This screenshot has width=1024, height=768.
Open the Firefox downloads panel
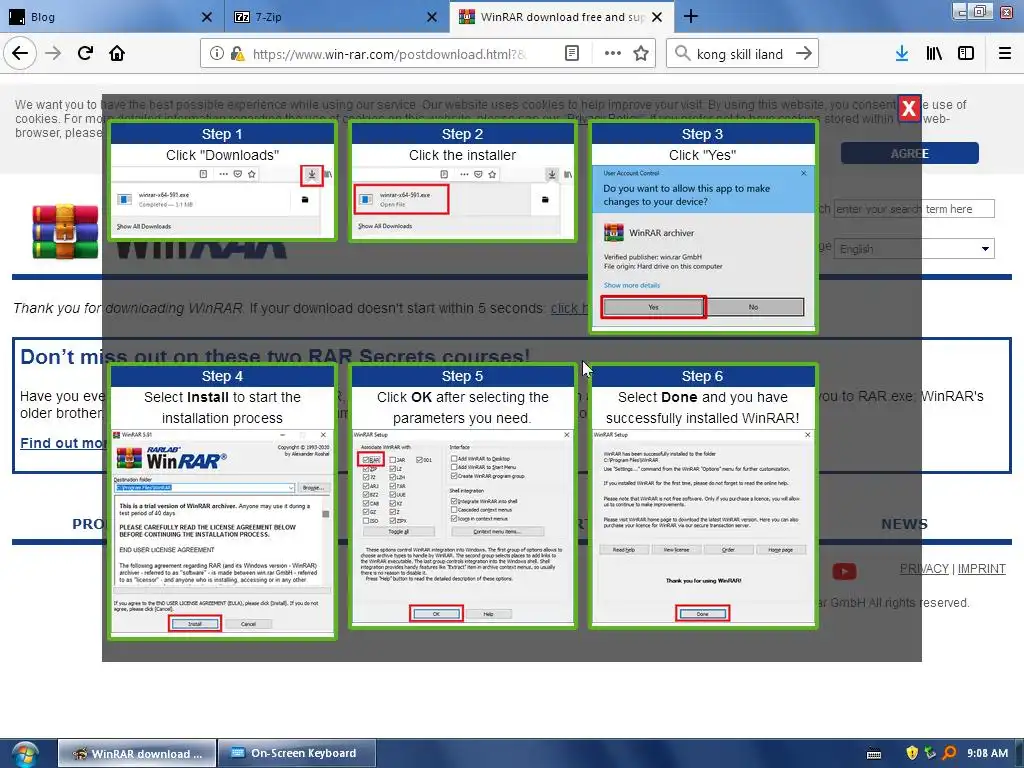tap(902, 54)
